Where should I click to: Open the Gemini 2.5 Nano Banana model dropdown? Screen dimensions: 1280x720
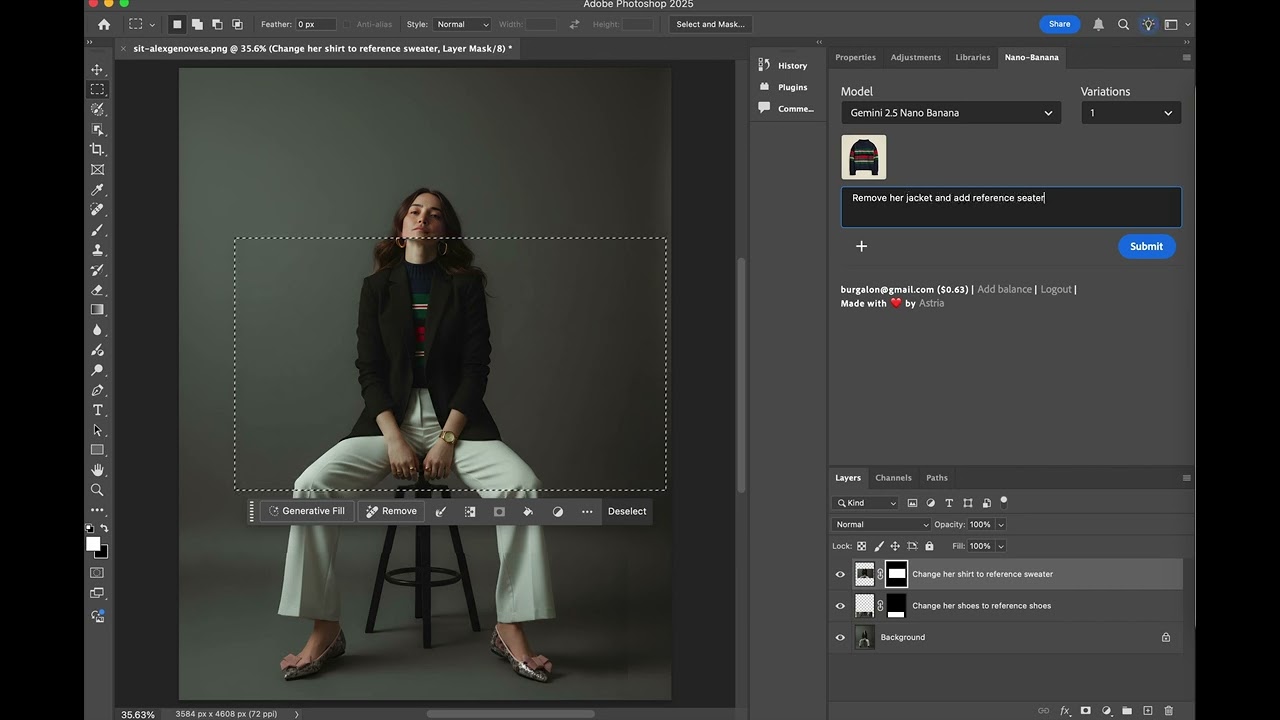950,113
